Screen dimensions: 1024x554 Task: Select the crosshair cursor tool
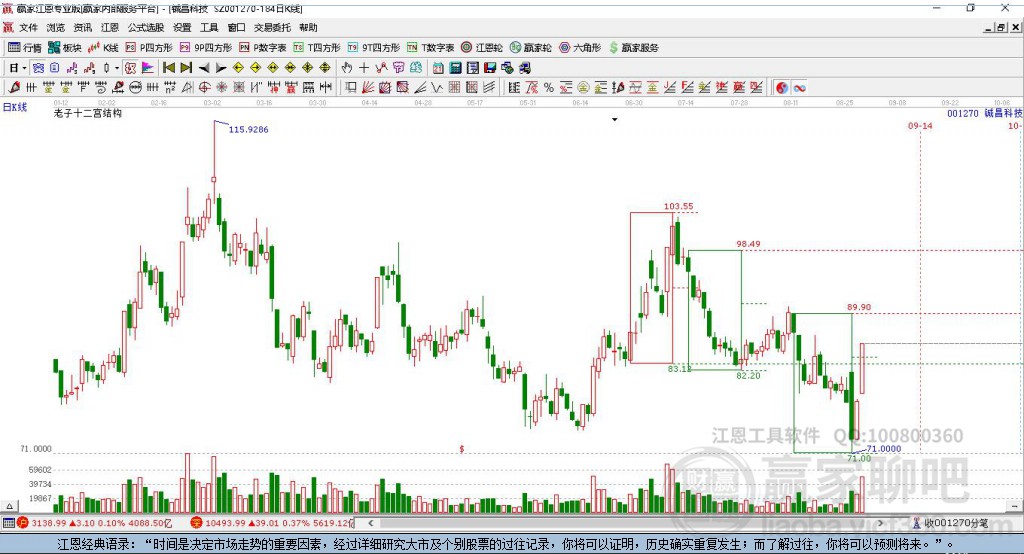click(364, 68)
